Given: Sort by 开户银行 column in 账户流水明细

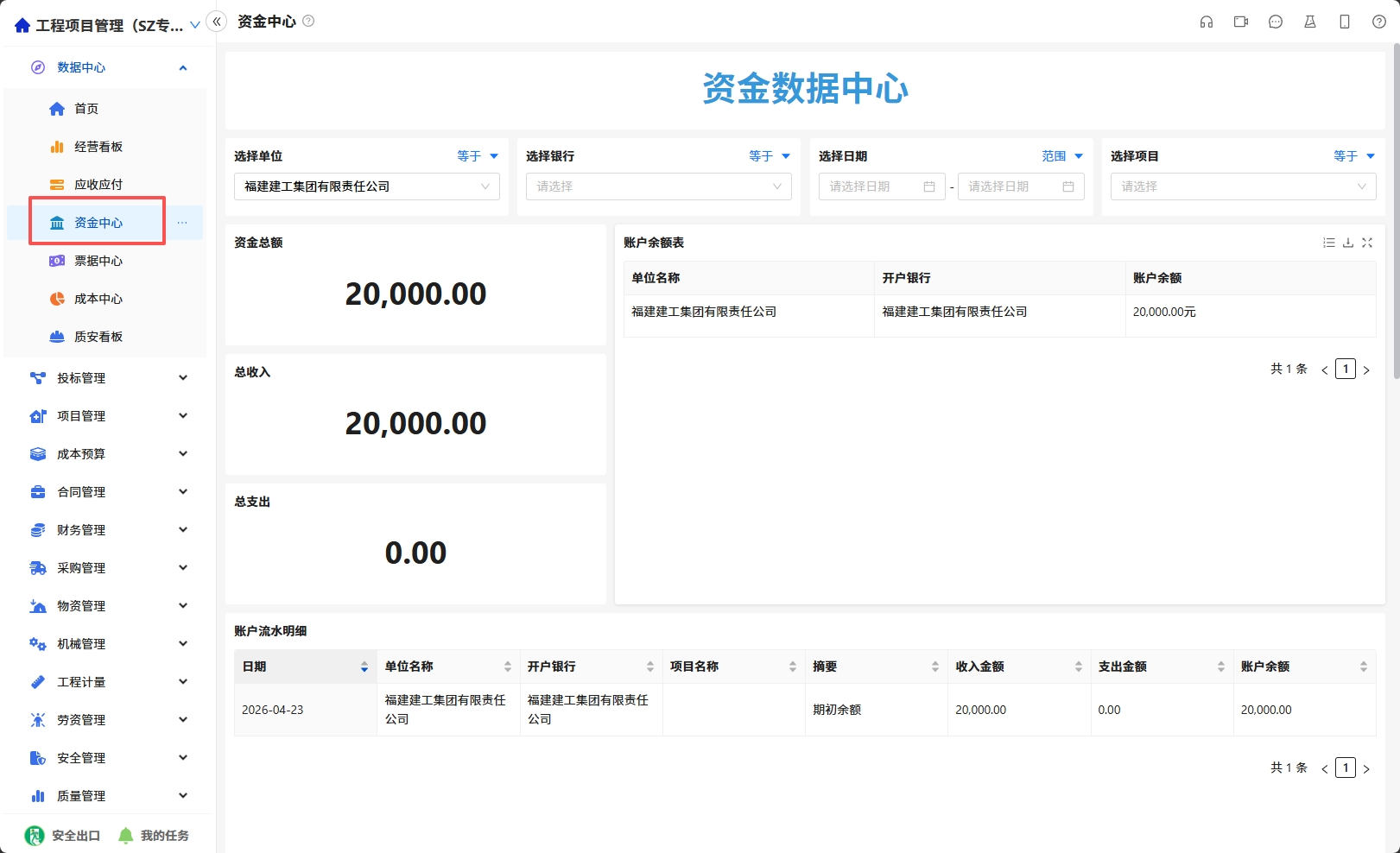Looking at the screenshot, I should [650, 667].
